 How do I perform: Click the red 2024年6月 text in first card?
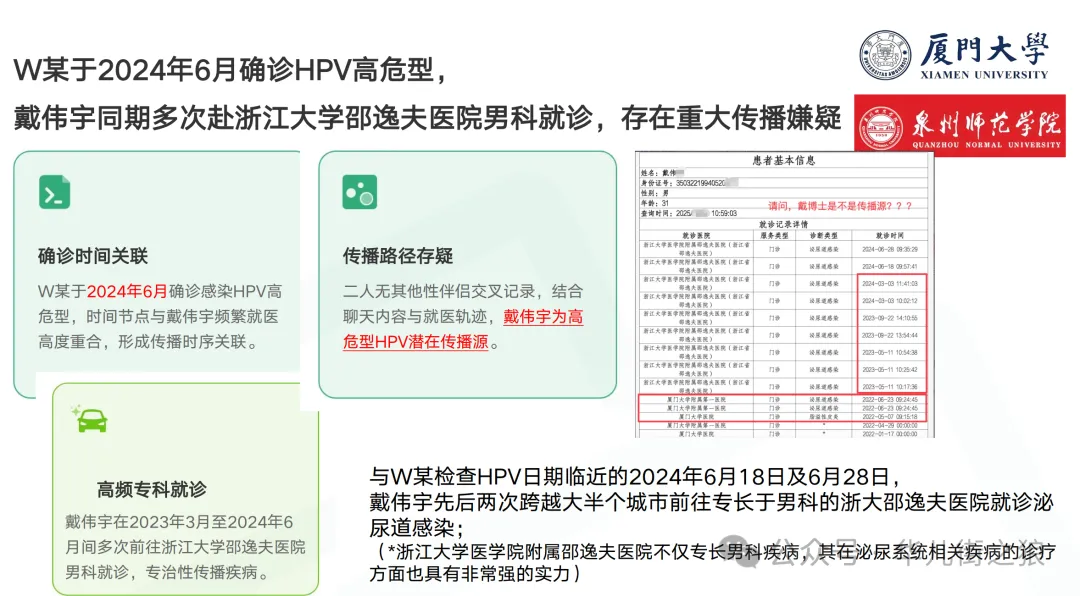coord(127,291)
